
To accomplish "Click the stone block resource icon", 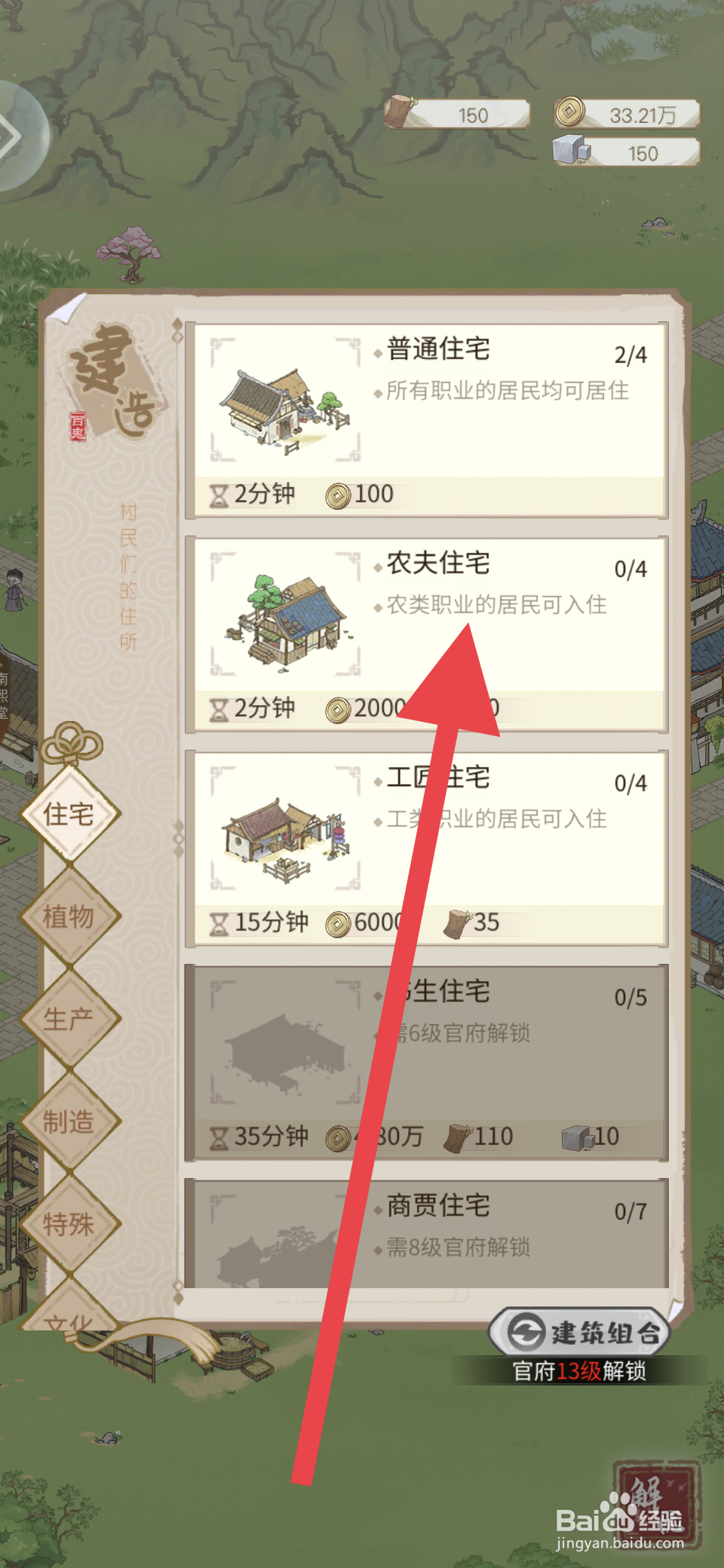I will tap(572, 149).
